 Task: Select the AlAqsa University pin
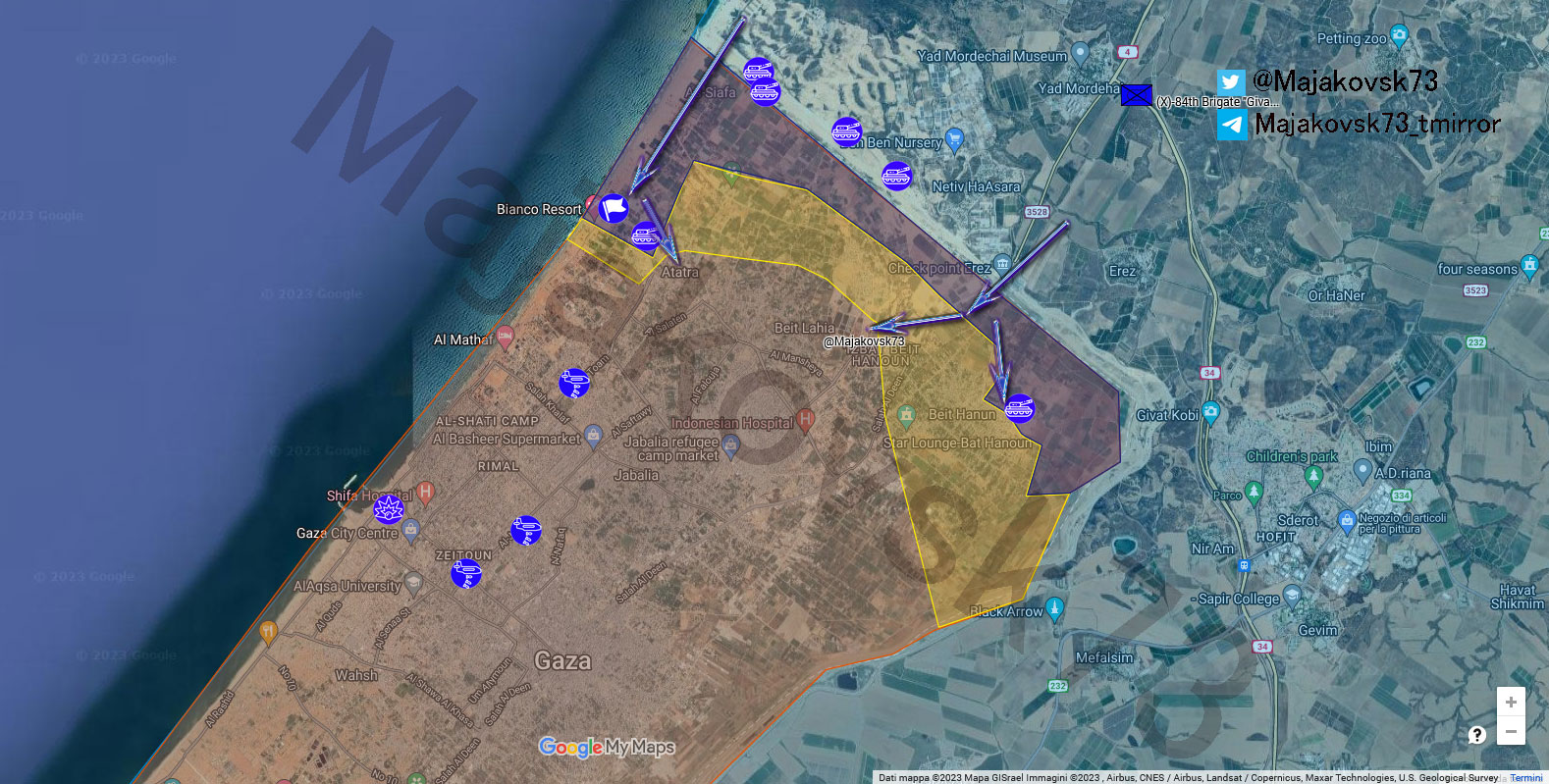pos(414,584)
